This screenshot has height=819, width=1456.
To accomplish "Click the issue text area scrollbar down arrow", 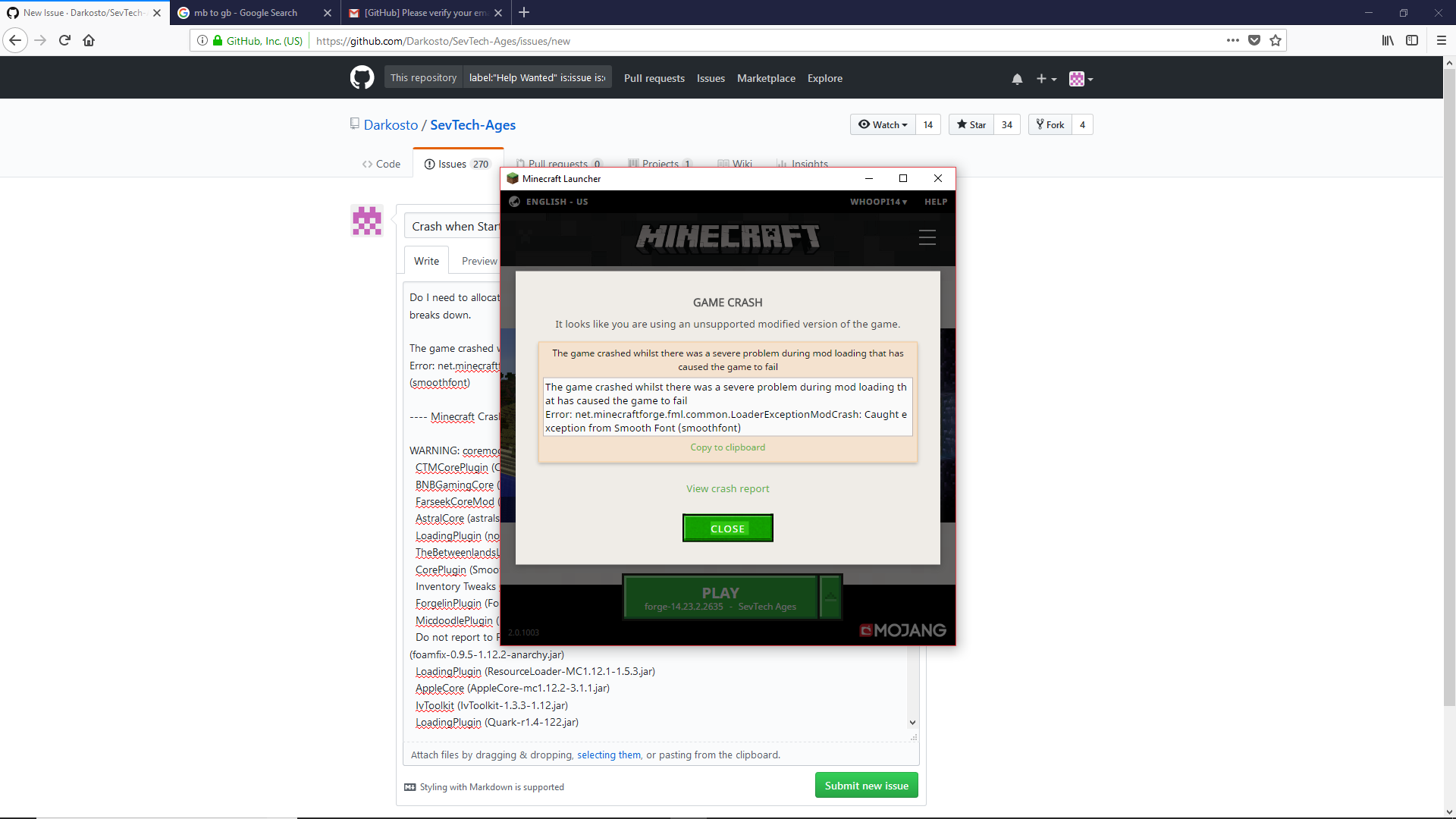I will point(912,723).
